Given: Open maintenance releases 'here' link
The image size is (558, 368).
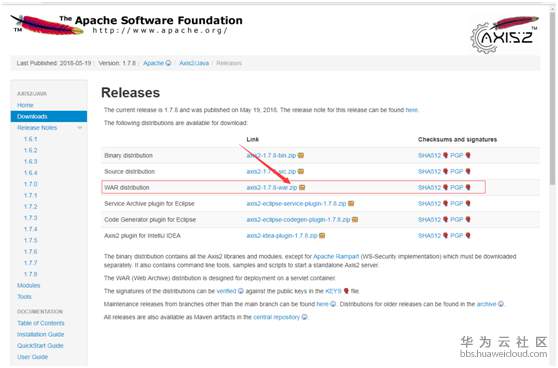Looking at the screenshot, I should coord(323,304).
